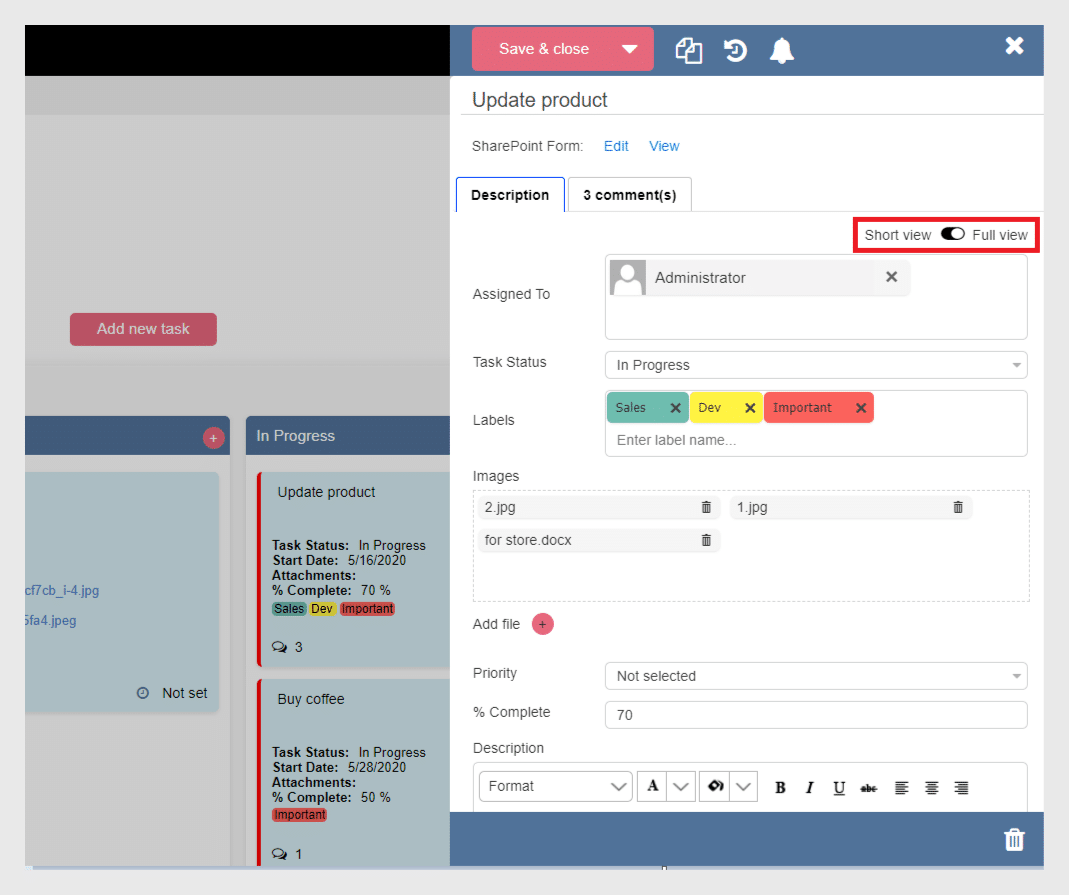Click the plus icon on board column header
This screenshot has height=895, width=1069.
point(213,438)
